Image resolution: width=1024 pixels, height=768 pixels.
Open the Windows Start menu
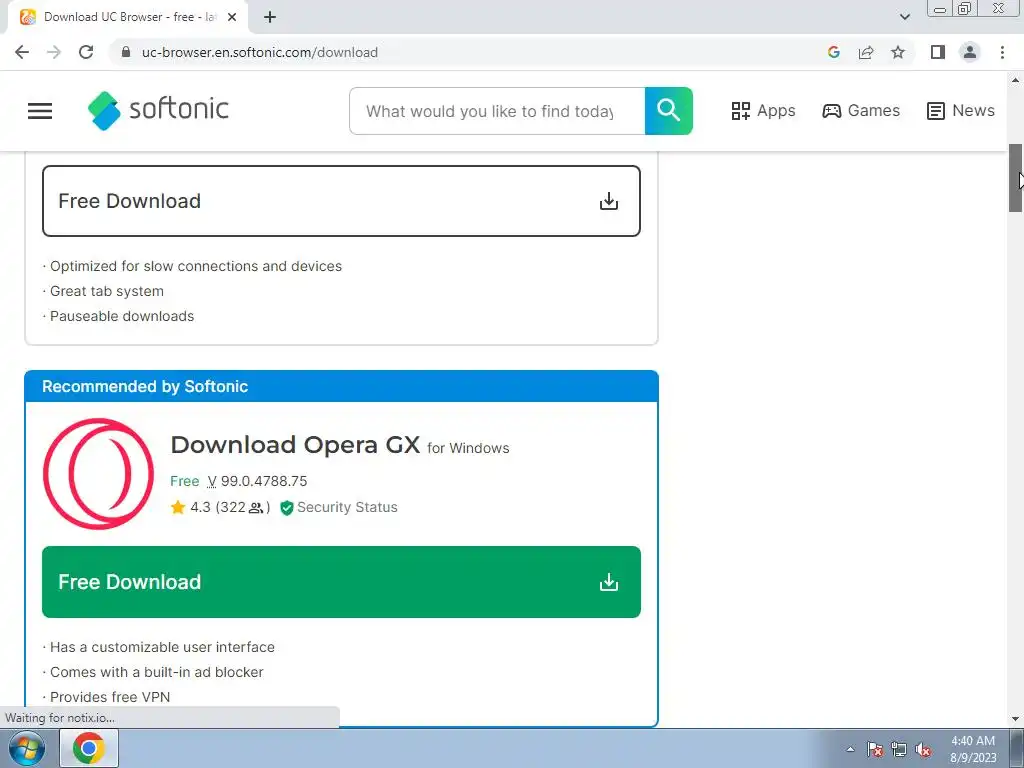coord(26,748)
